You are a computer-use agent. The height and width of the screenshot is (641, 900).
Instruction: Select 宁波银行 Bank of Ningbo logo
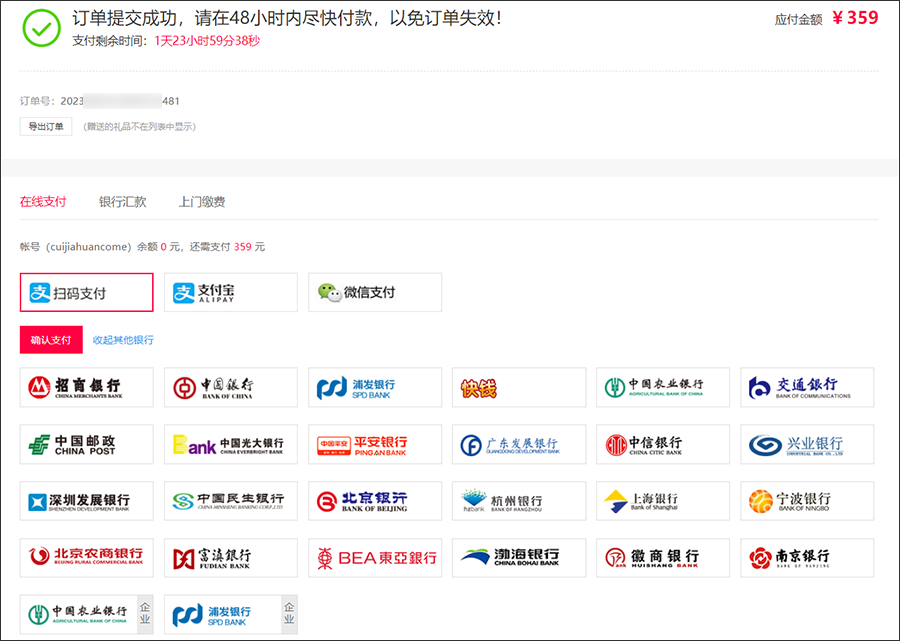pyautogui.click(x=807, y=501)
